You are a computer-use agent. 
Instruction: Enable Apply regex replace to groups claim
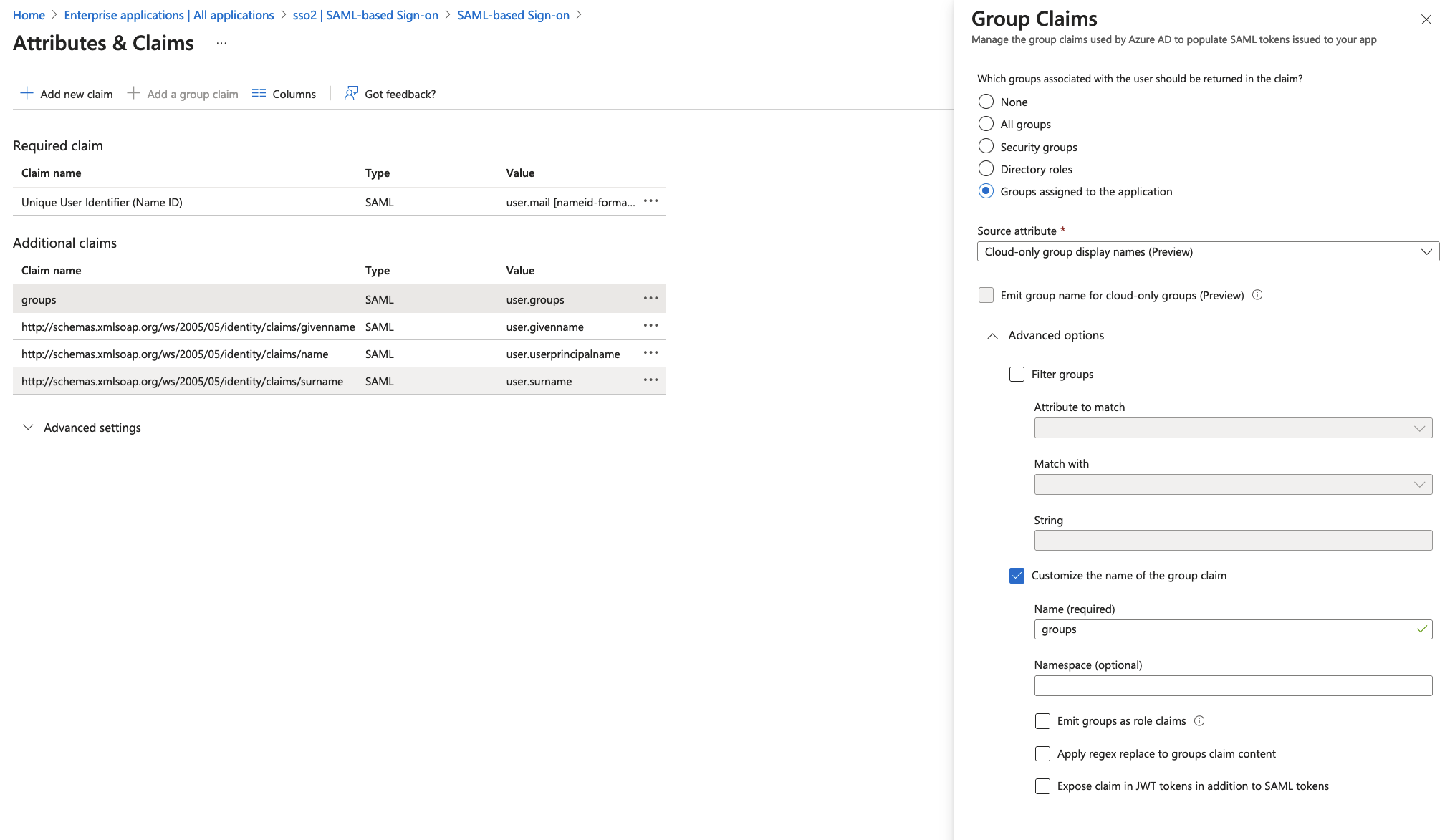(x=1042, y=753)
